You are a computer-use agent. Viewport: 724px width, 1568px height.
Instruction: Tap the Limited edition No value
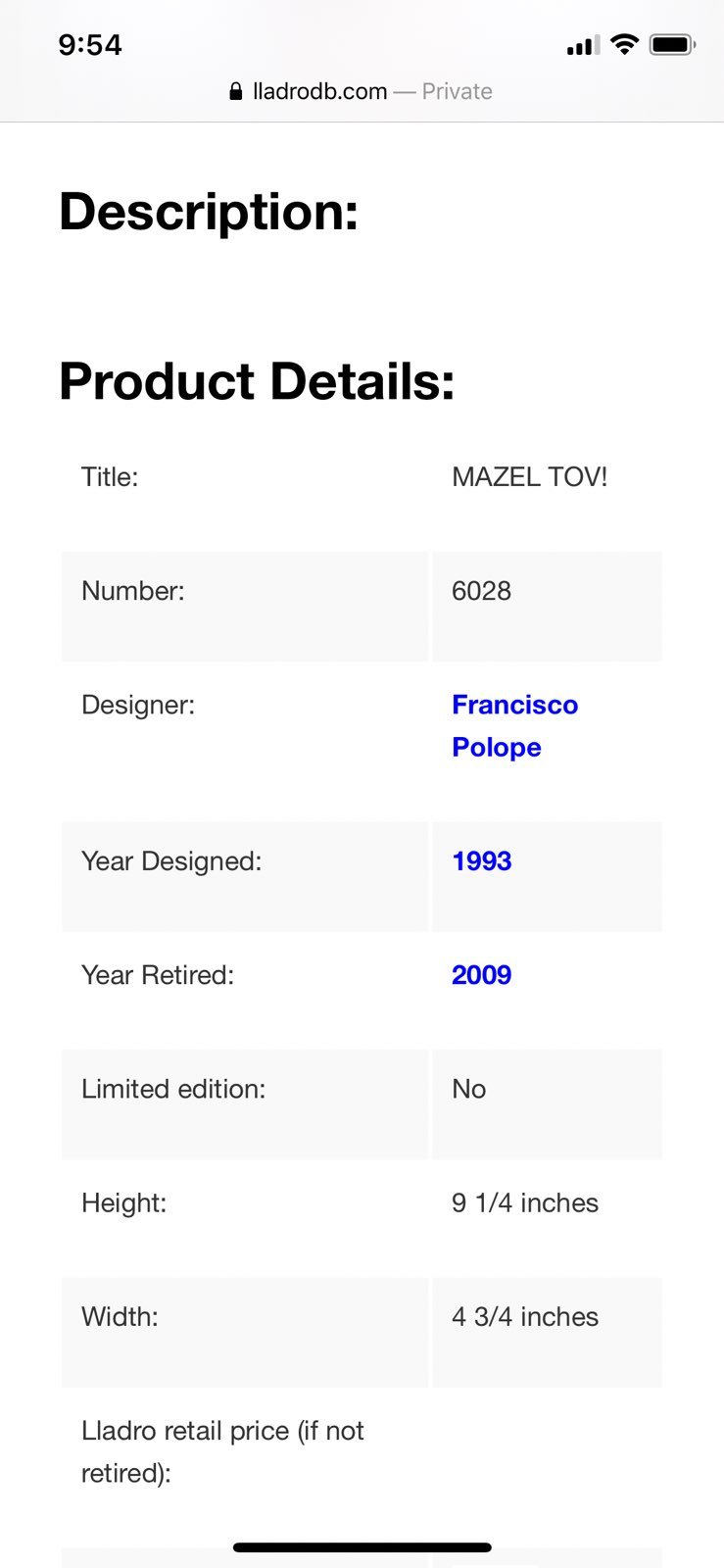click(x=468, y=1089)
